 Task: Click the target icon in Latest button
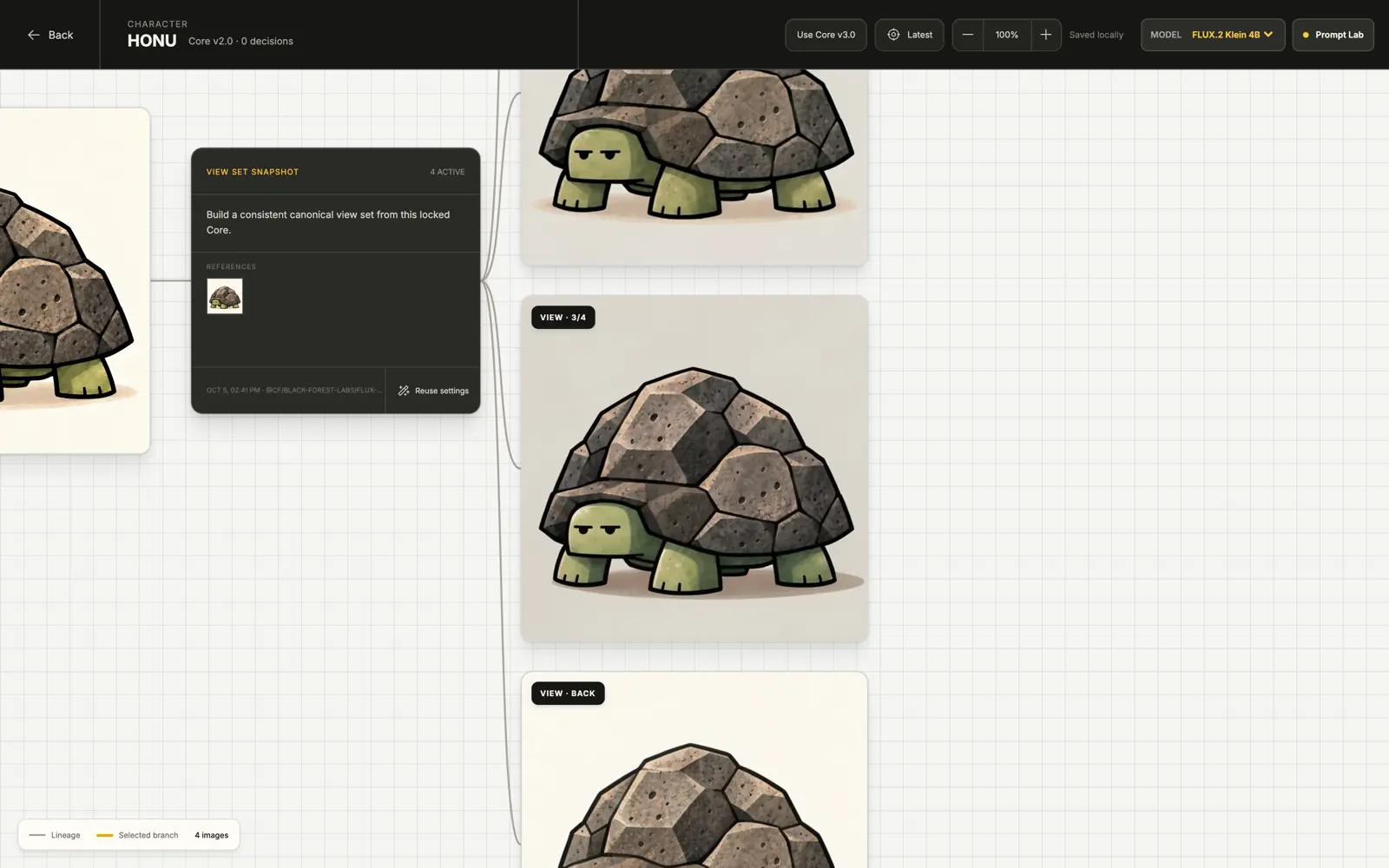click(x=893, y=35)
